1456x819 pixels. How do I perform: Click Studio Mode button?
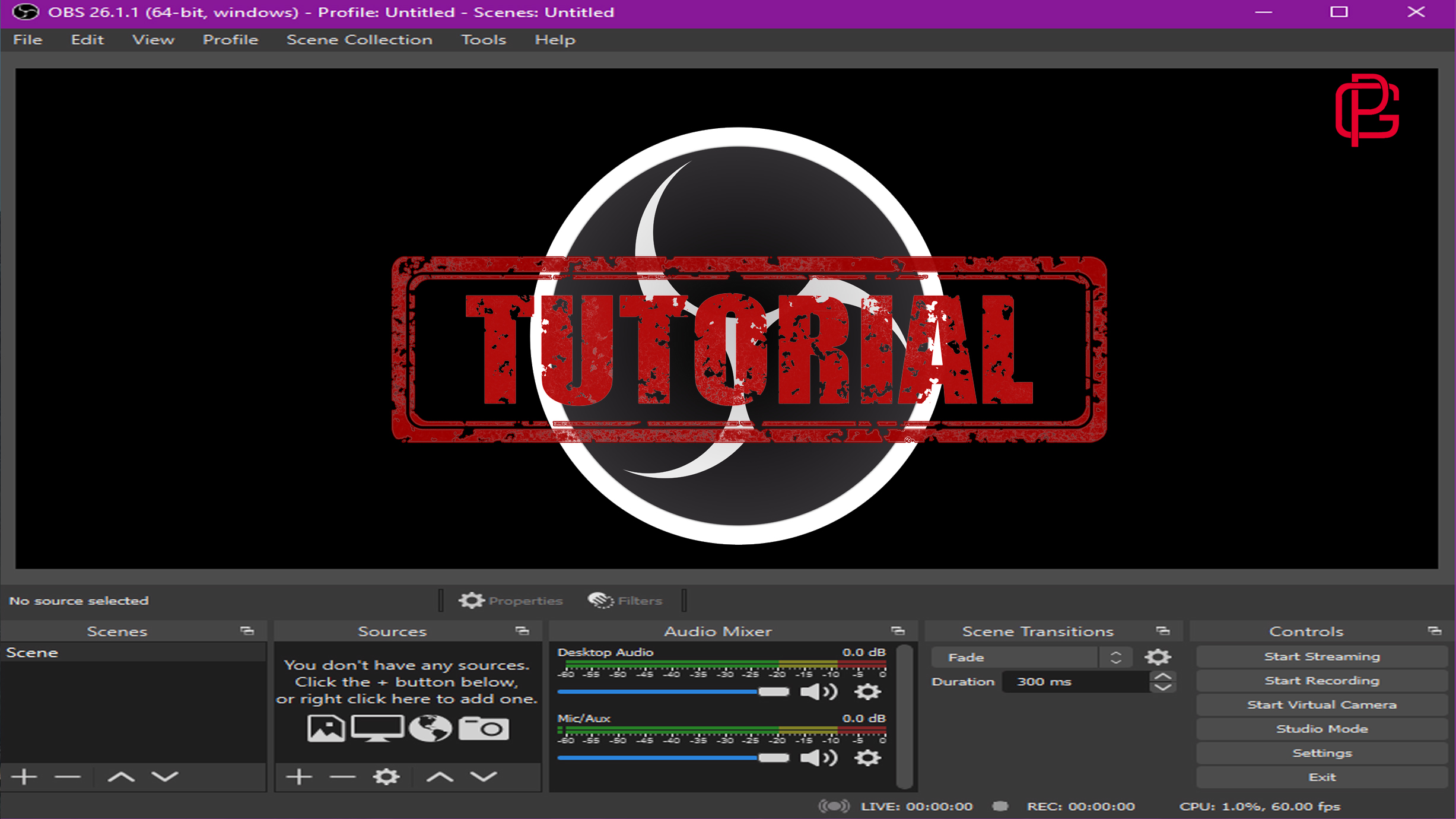point(1321,728)
